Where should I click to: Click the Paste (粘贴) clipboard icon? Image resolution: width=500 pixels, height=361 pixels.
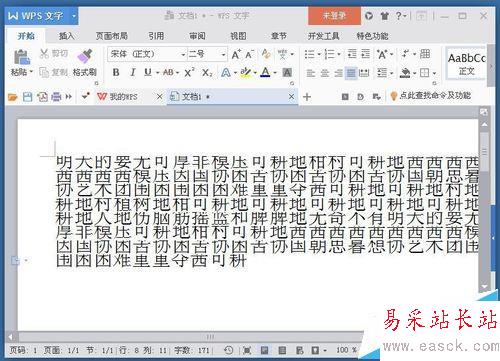22,57
